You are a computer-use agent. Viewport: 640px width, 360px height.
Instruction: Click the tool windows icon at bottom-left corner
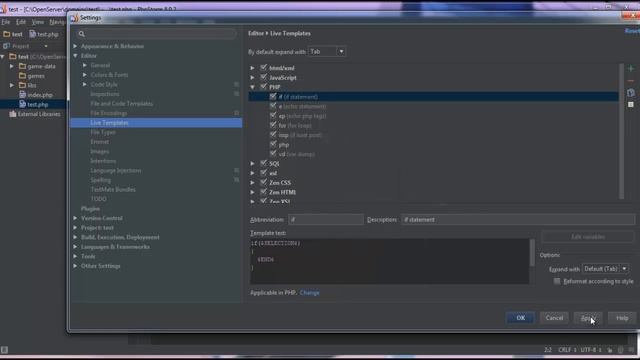point(4,350)
